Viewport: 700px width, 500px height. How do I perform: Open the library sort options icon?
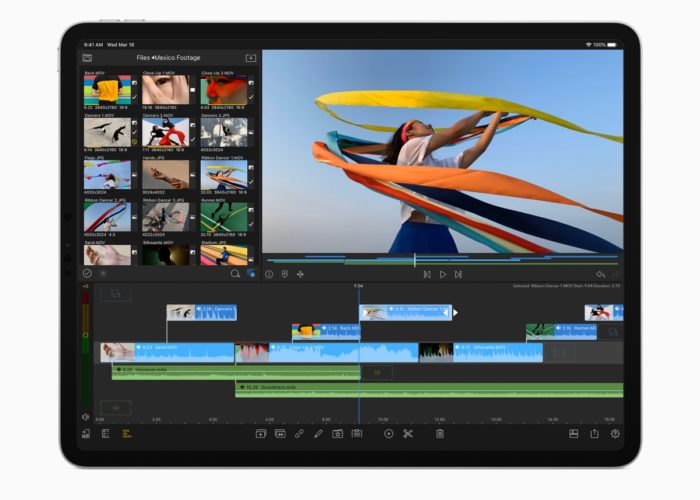click(103, 273)
